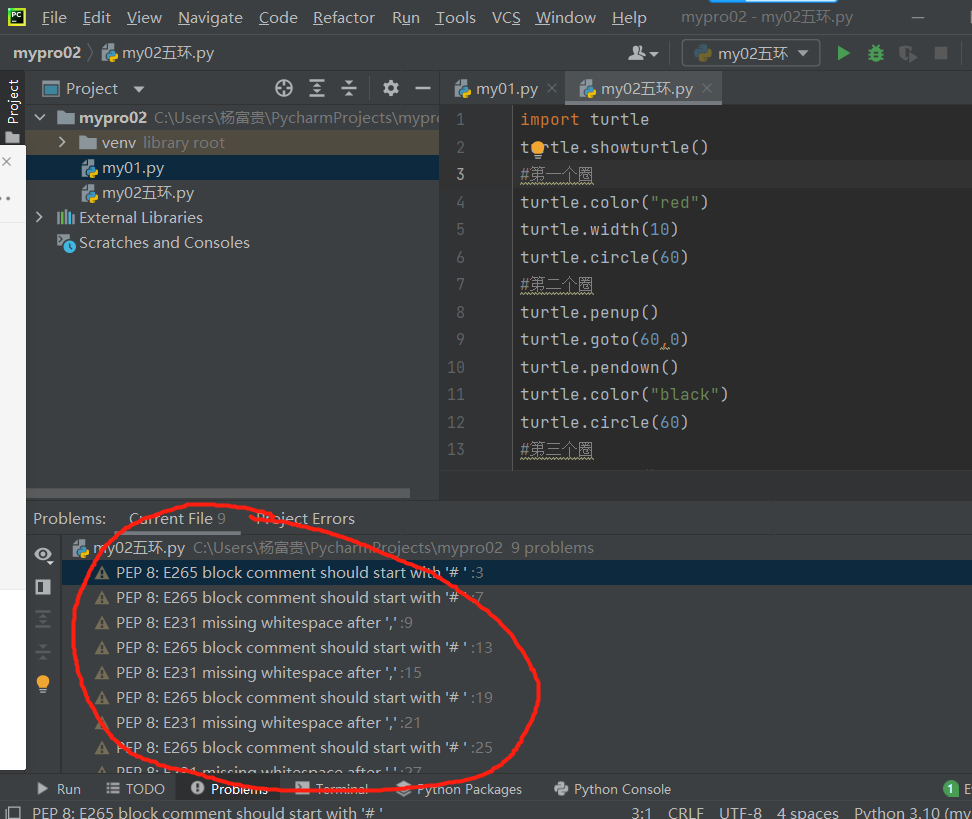Toggle preview pane icon in Problems panel
Screen dimensions: 972x819
tap(43, 587)
